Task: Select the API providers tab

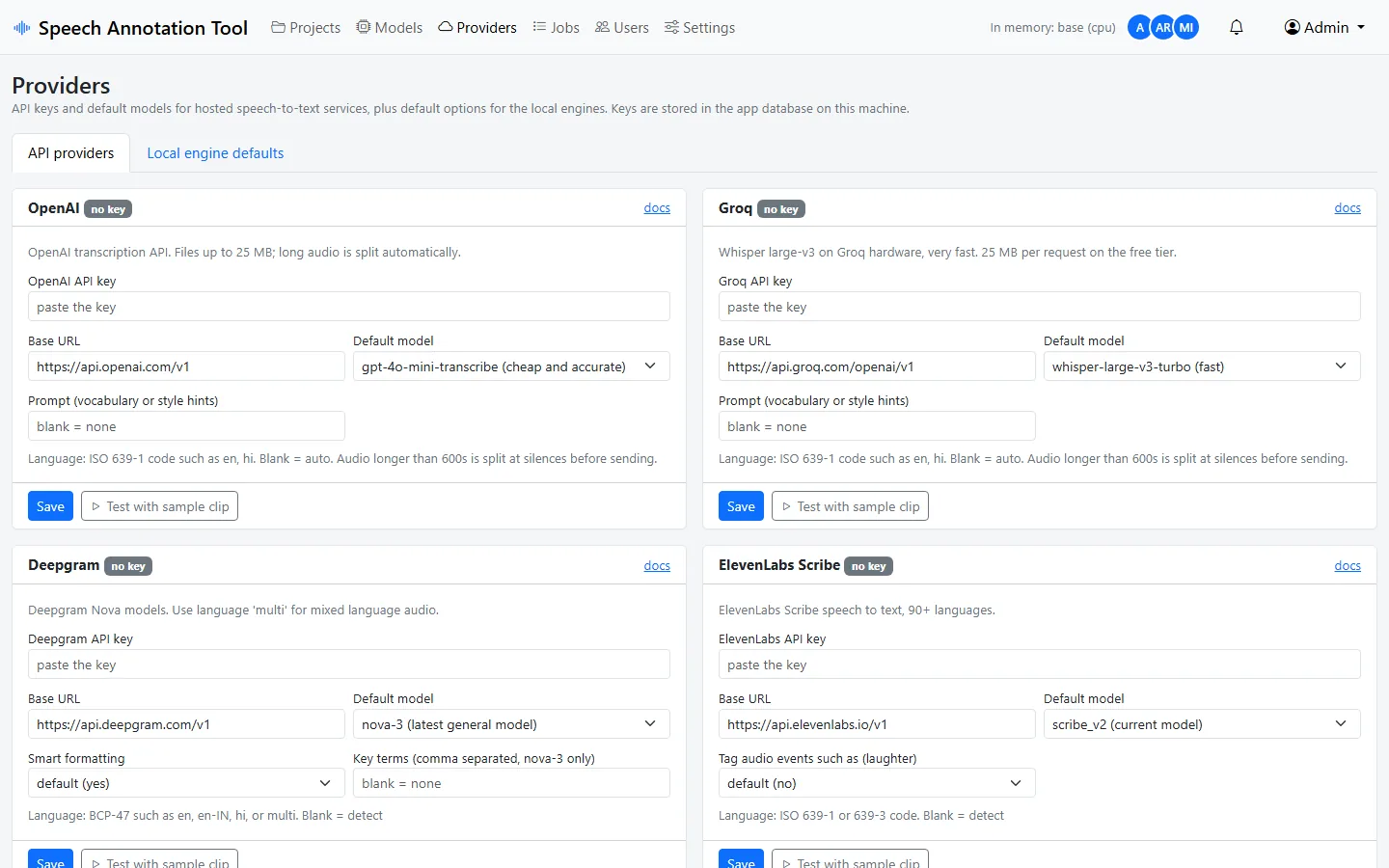Action: click(71, 153)
